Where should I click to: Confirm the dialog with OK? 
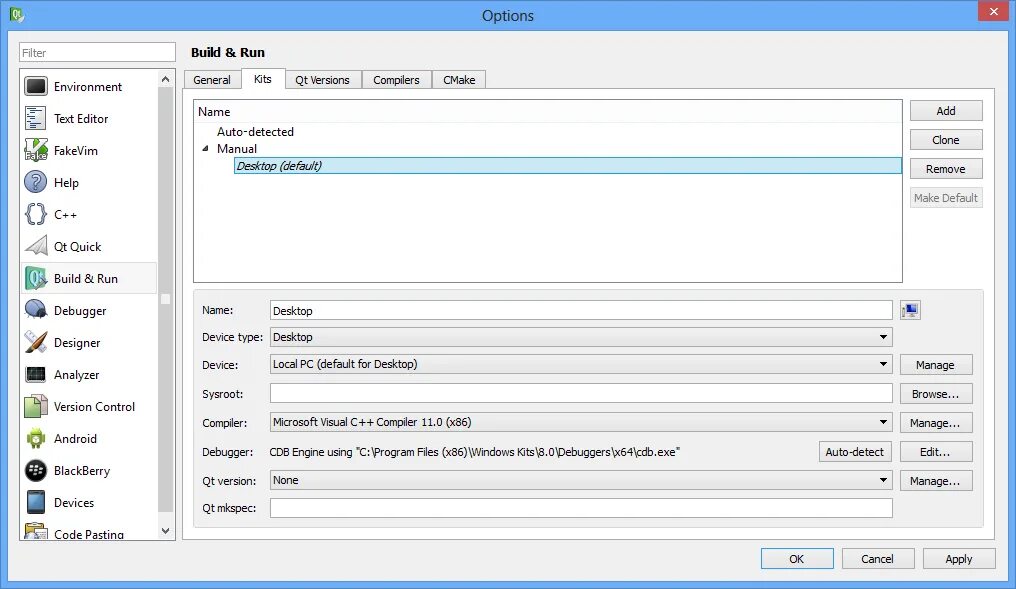pyautogui.click(x=797, y=559)
